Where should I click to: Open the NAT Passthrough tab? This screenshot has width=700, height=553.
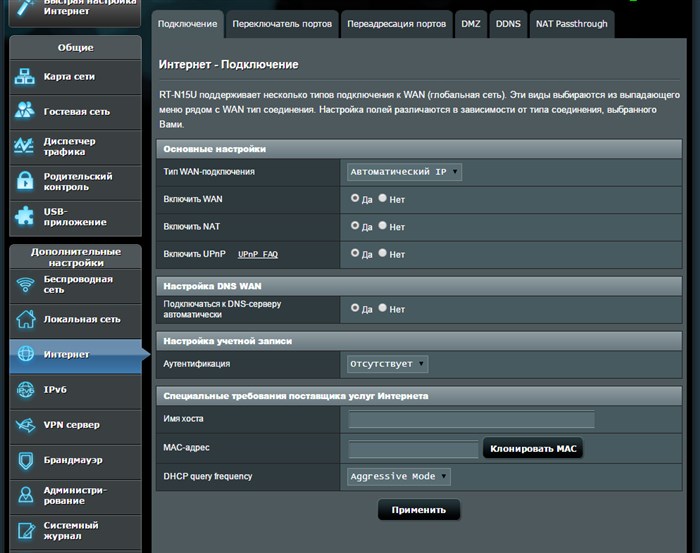(x=572, y=24)
